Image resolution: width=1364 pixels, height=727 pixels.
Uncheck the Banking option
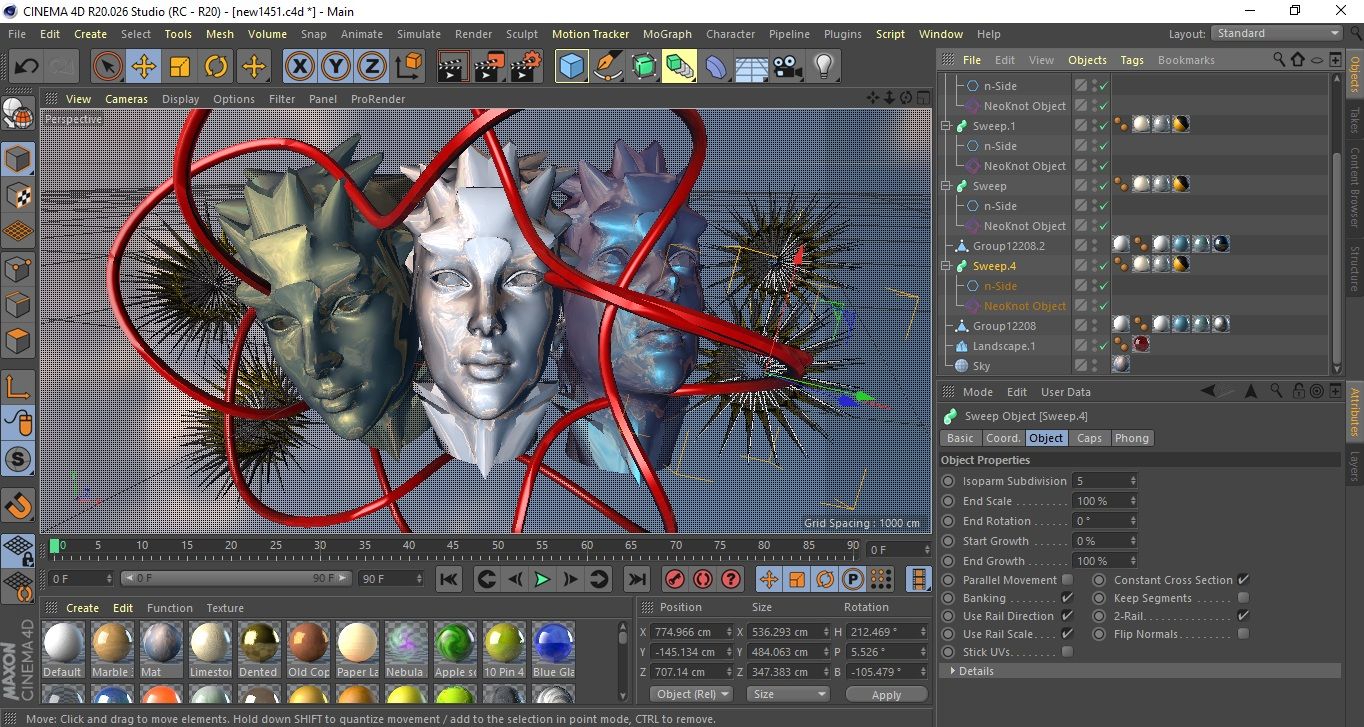point(1067,598)
